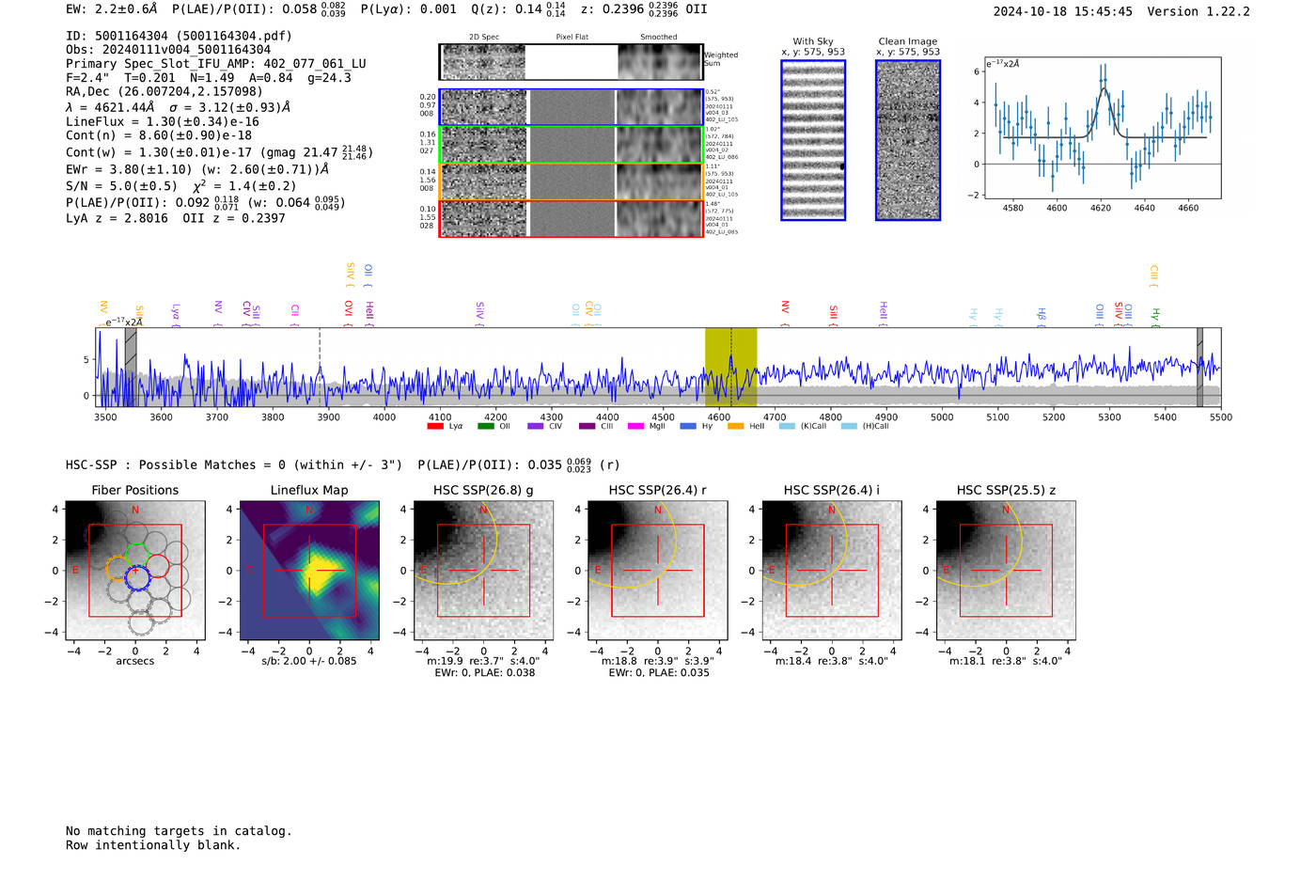Click the 2024-10-18 15:45:45 timestamp
Screen dimensions: 1316x896
1063,11
